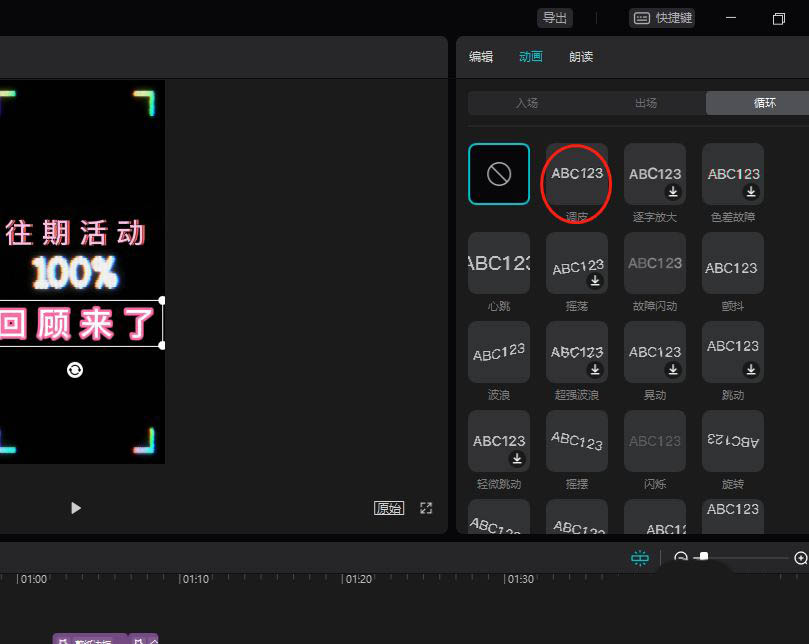Switch to the 编辑 tab
The width and height of the screenshot is (809, 644).
[x=481, y=57]
